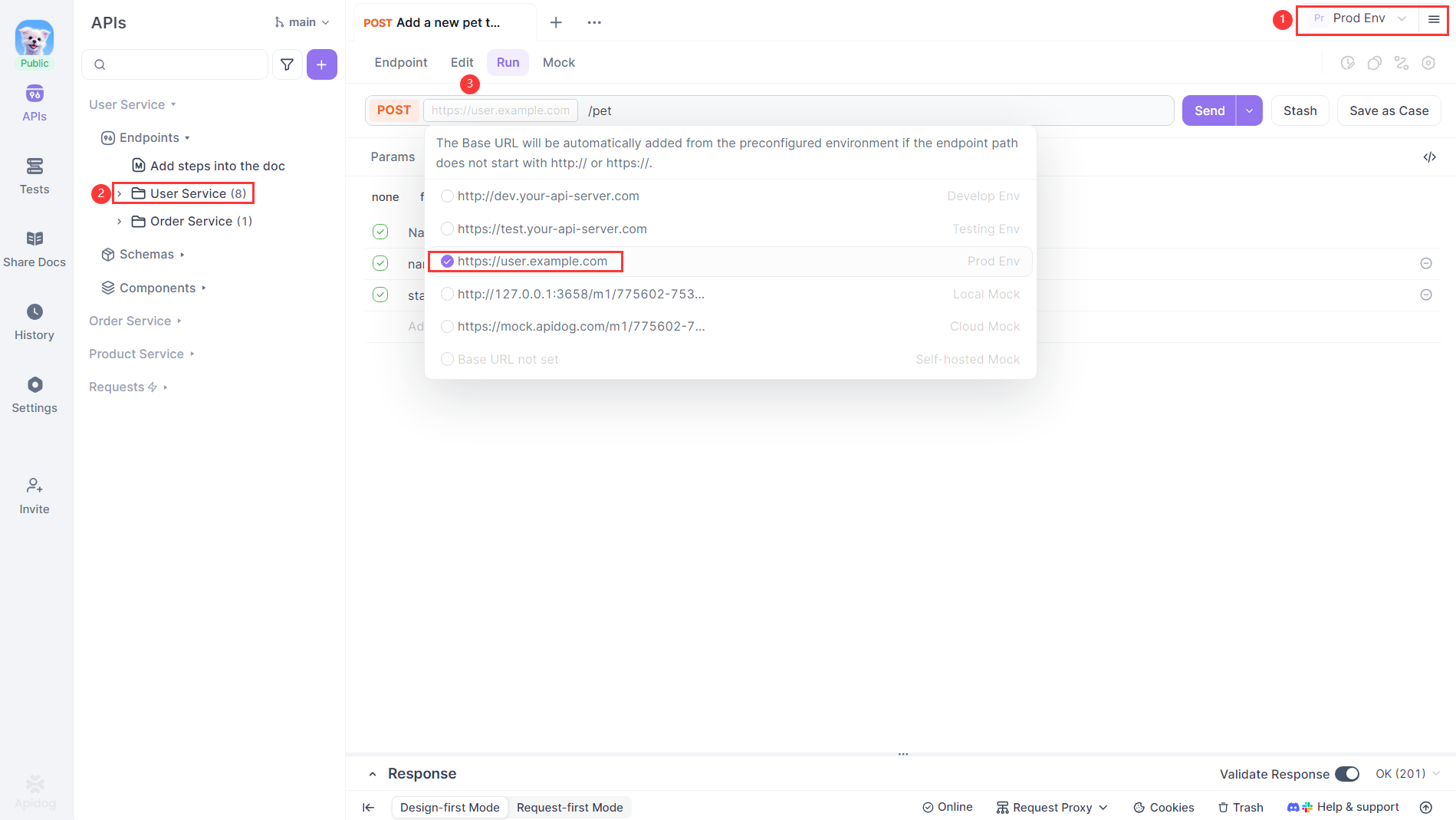Open the Prod Env environment dropdown

tap(1359, 18)
